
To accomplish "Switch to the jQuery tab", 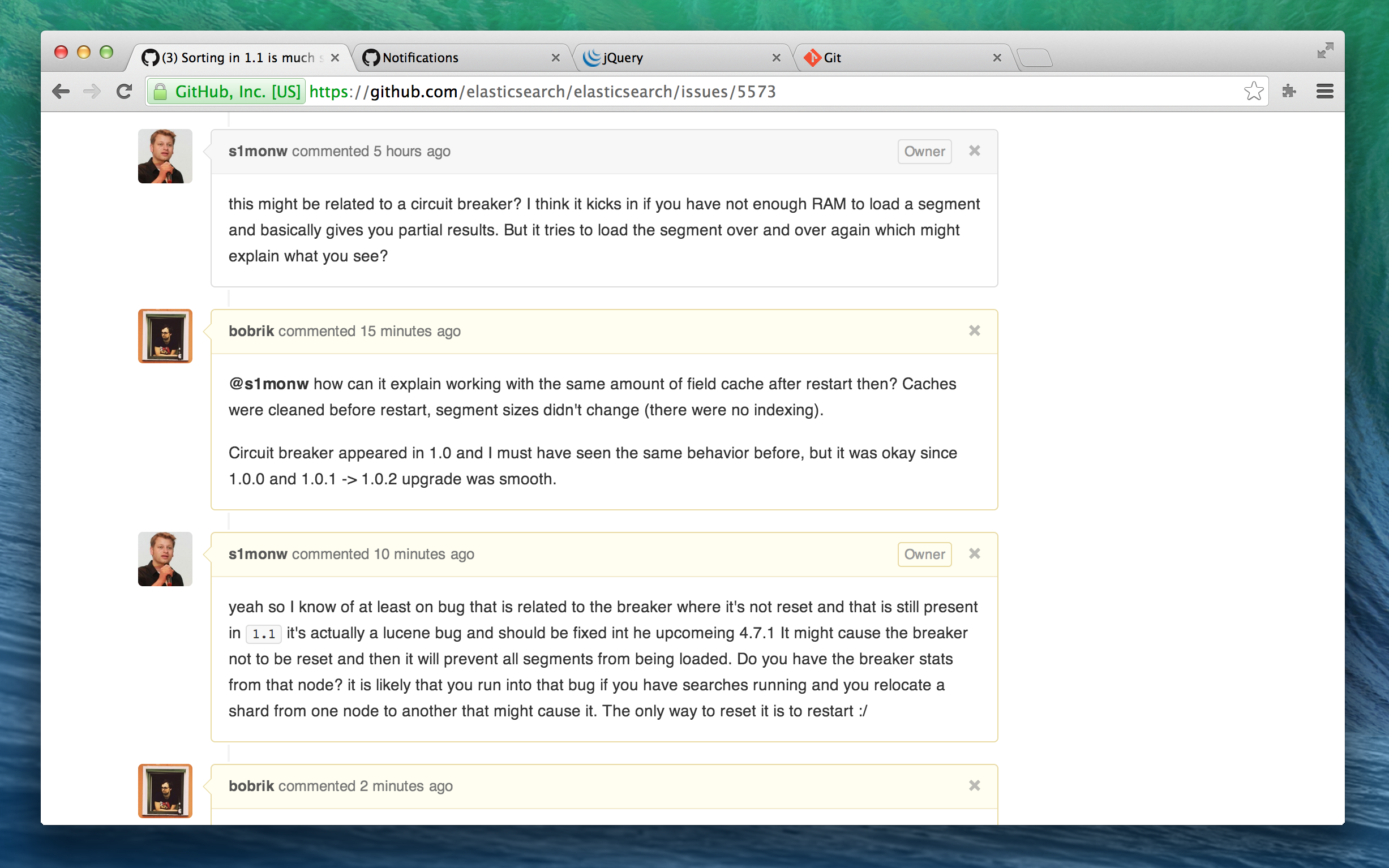I will [682, 57].
